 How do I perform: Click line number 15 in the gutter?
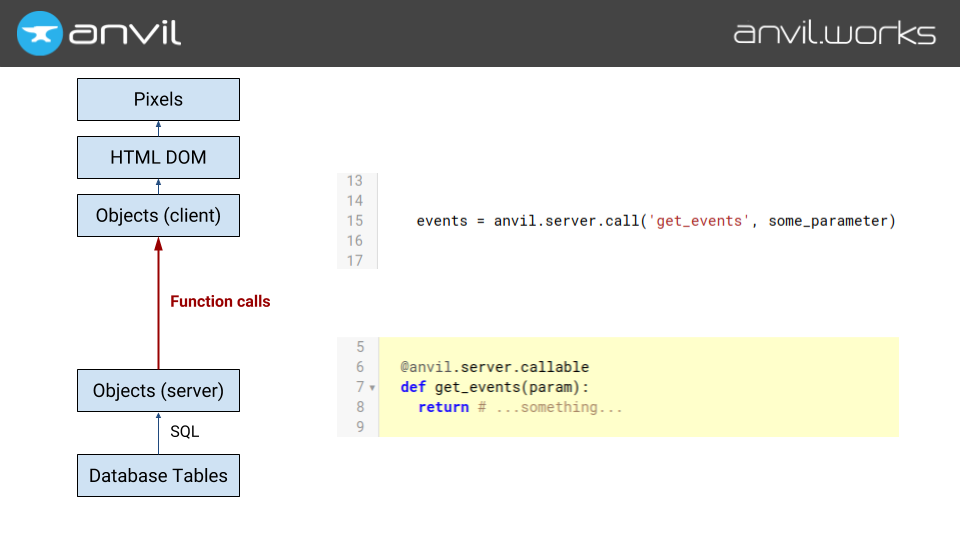click(x=354, y=221)
